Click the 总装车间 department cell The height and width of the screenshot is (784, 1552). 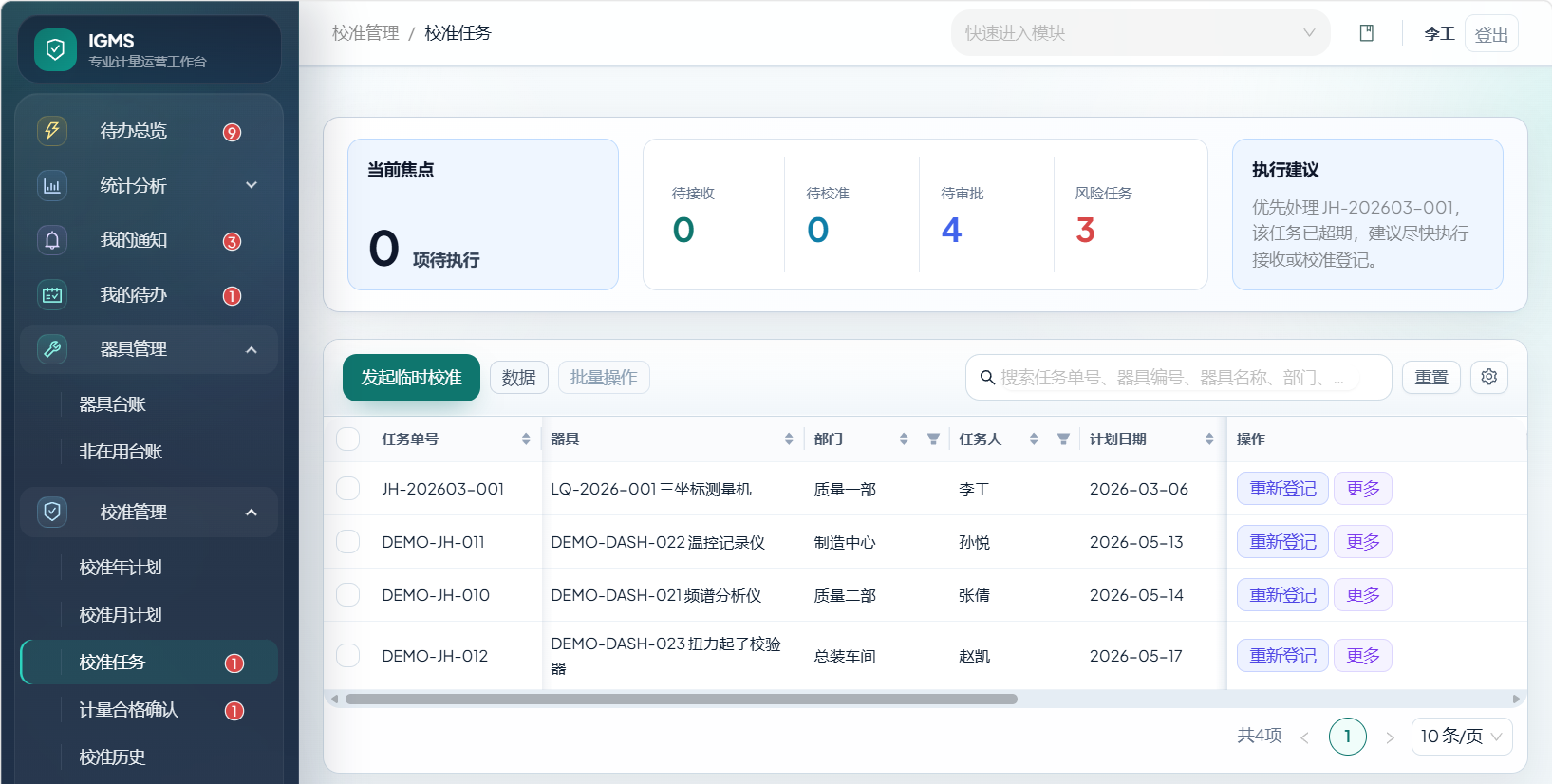[x=845, y=656]
